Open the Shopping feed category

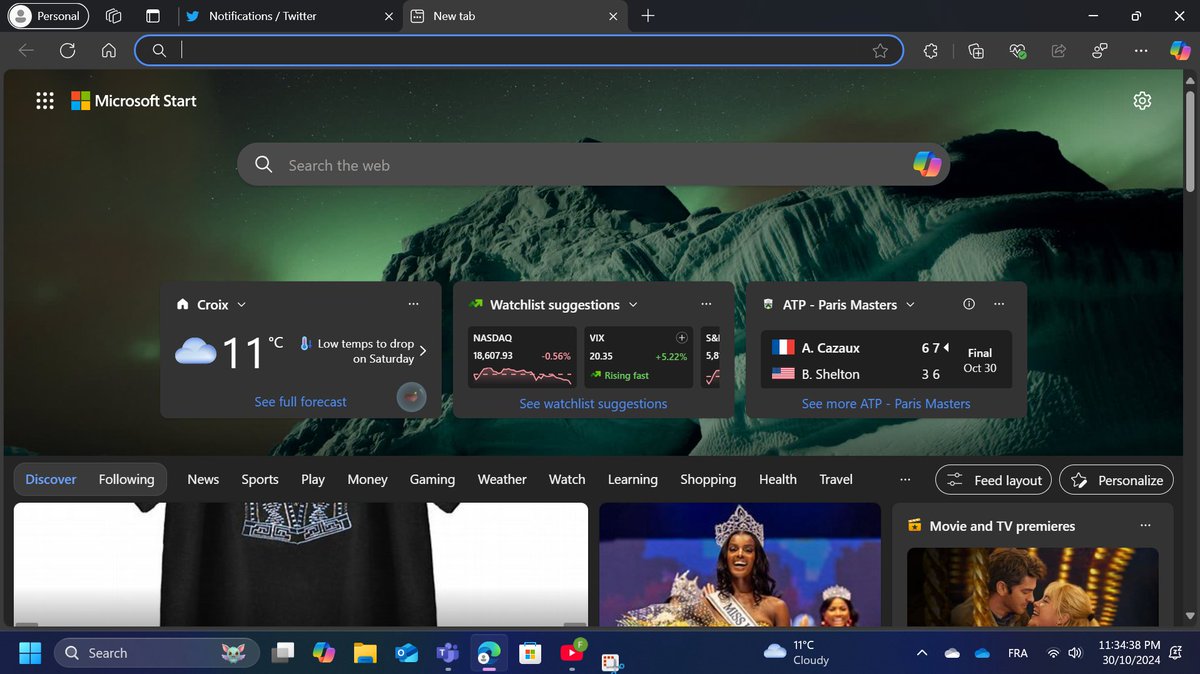[708, 480]
